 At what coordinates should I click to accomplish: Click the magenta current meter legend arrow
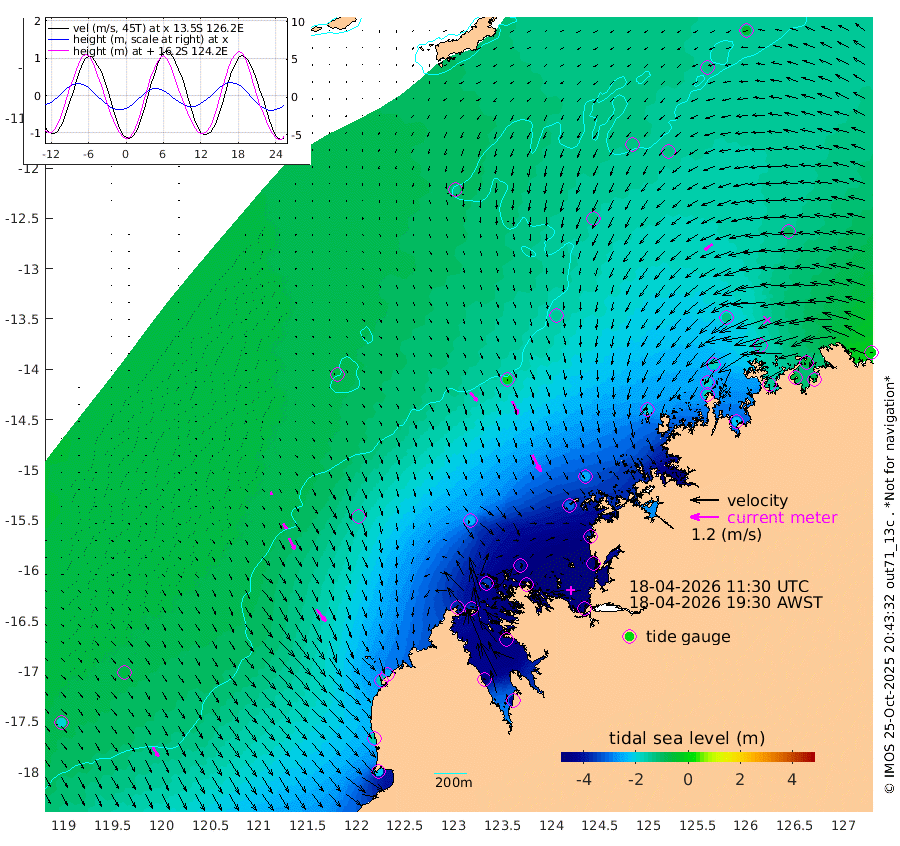(x=704, y=517)
